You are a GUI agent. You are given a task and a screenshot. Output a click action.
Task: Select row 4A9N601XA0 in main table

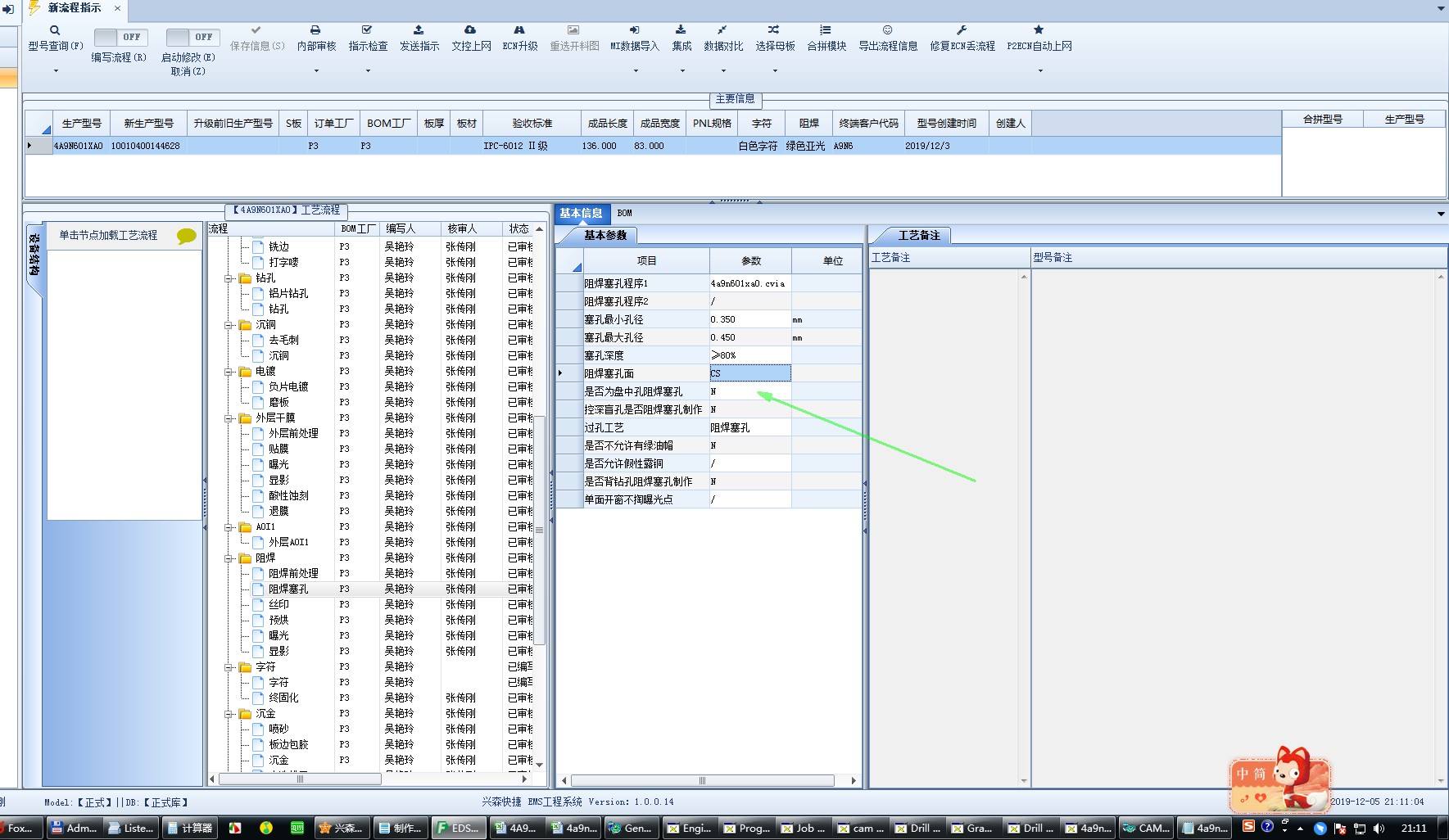click(x=653, y=146)
